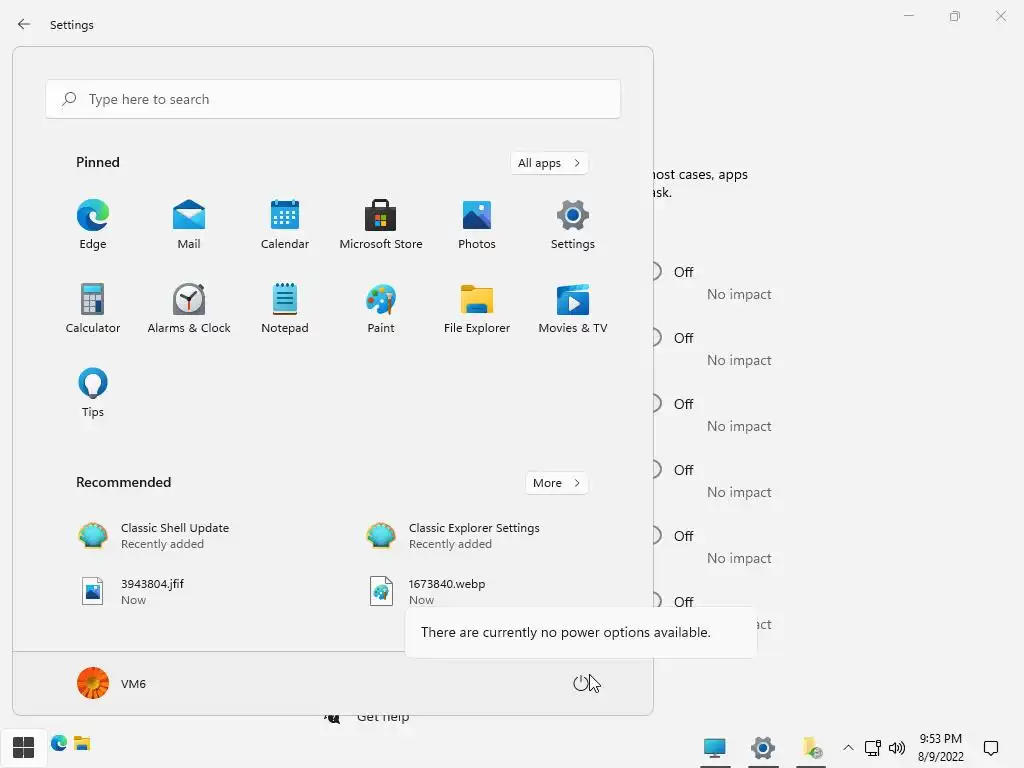
Task: Click the power button in Start menu
Action: pyautogui.click(x=581, y=683)
